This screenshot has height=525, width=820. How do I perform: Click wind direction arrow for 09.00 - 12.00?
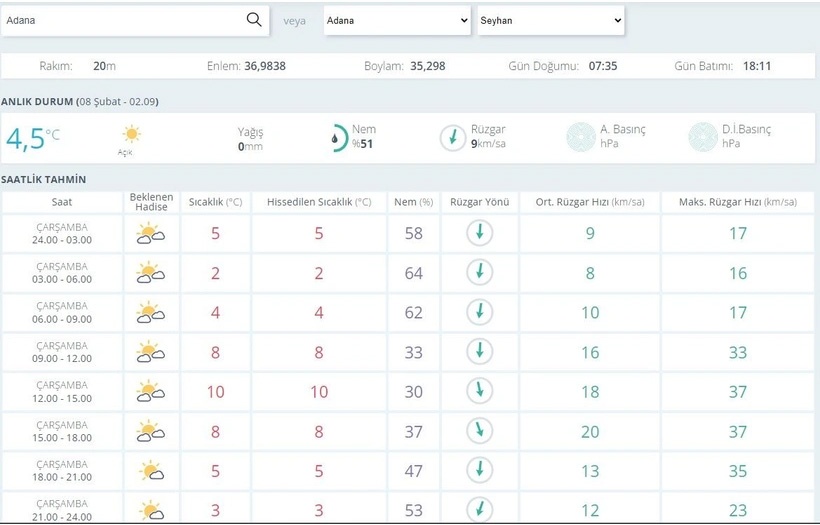point(480,352)
